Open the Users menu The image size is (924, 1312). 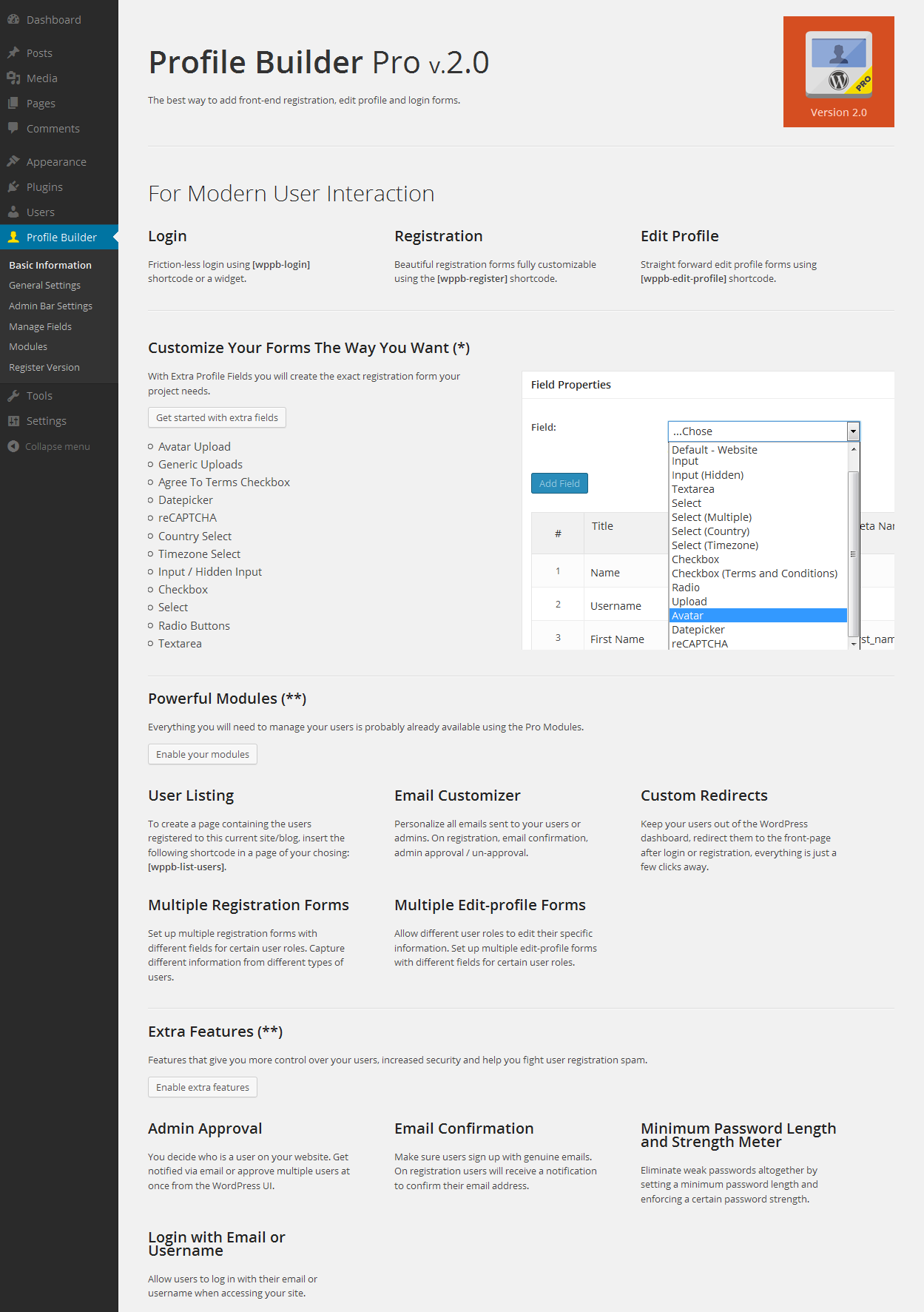click(x=59, y=212)
